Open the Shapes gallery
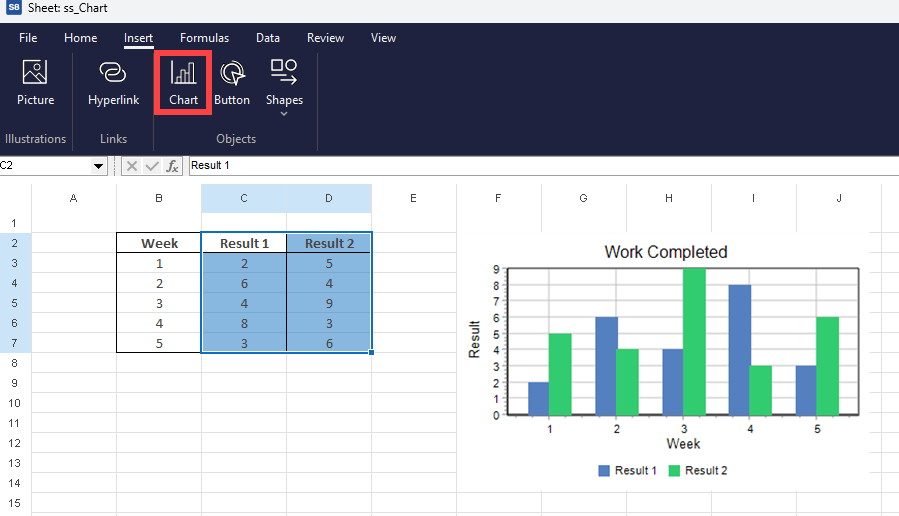Viewport: 899px width, 516px height. tap(284, 83)
